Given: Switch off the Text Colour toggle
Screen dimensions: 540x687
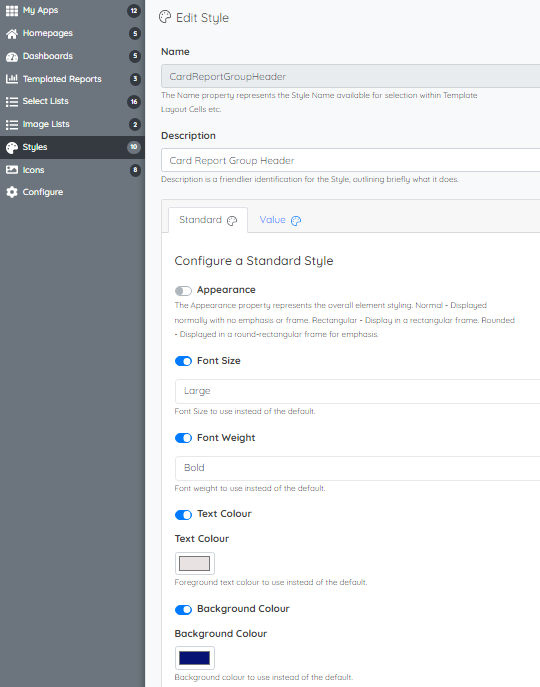Looking at the screenshot, I should [183, 515].
